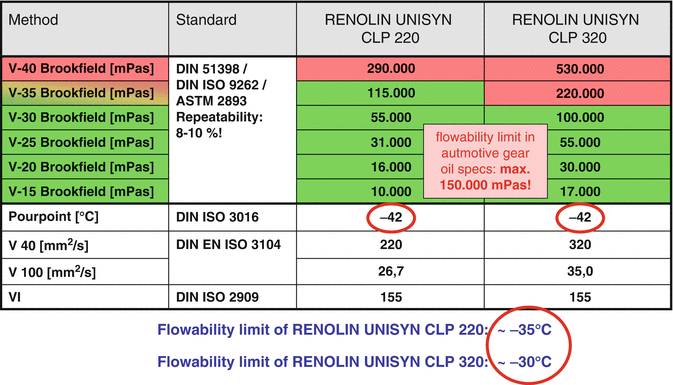The width and height of the screenshot is (673, 385).
Task: Click the ~ –35°C value
Action: point(524,330)
